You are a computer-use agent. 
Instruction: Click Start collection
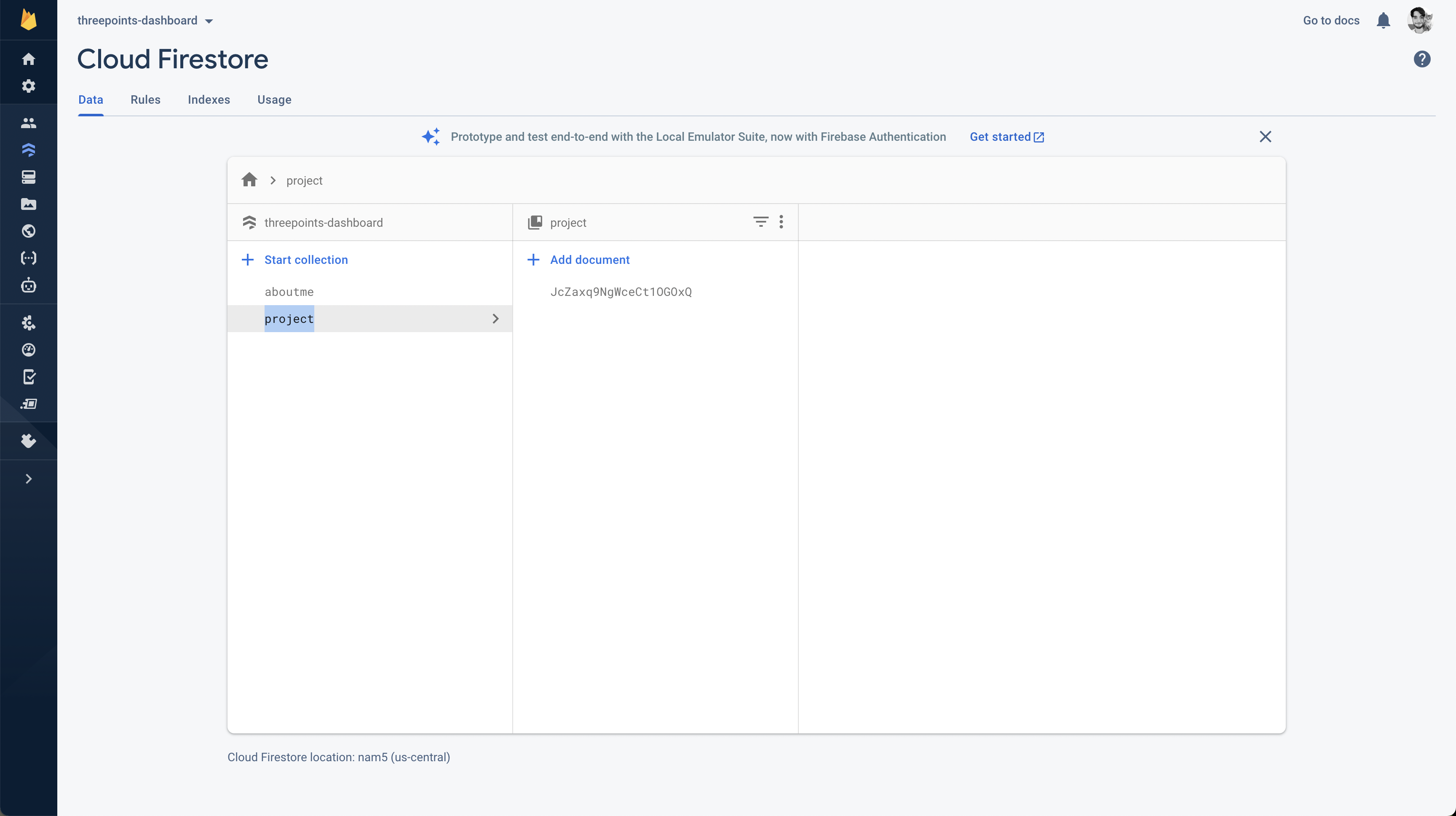[x=305, y=260]
